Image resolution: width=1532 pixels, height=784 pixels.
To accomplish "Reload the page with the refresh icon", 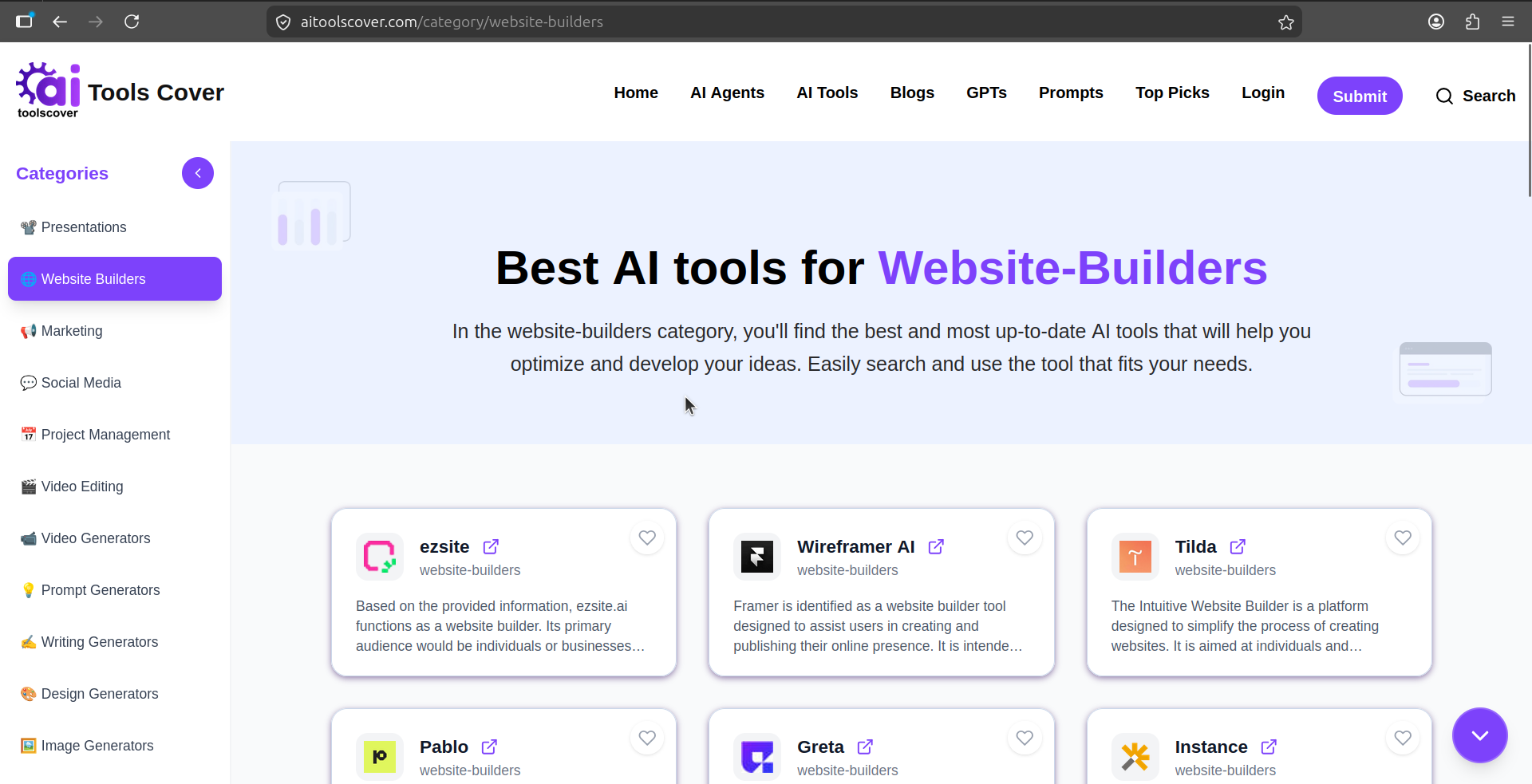I will pos(132,22).
